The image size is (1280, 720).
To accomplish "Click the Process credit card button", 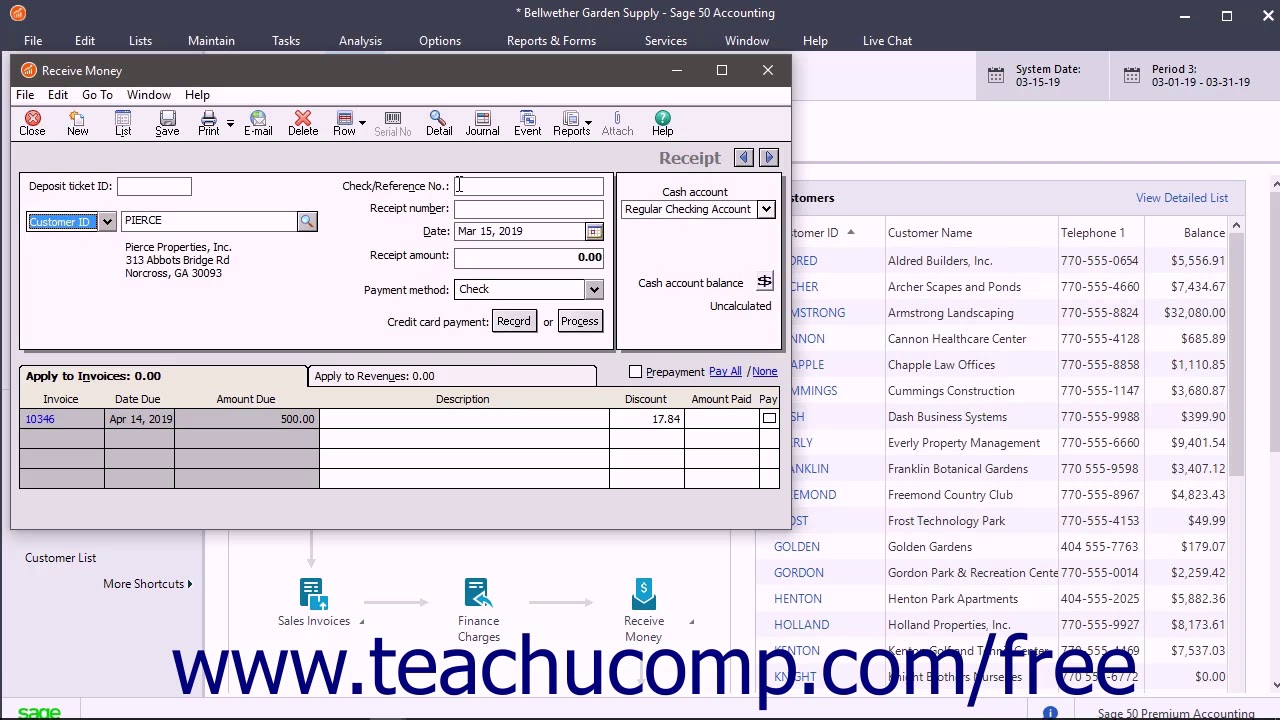I will (x=579, y=321).
